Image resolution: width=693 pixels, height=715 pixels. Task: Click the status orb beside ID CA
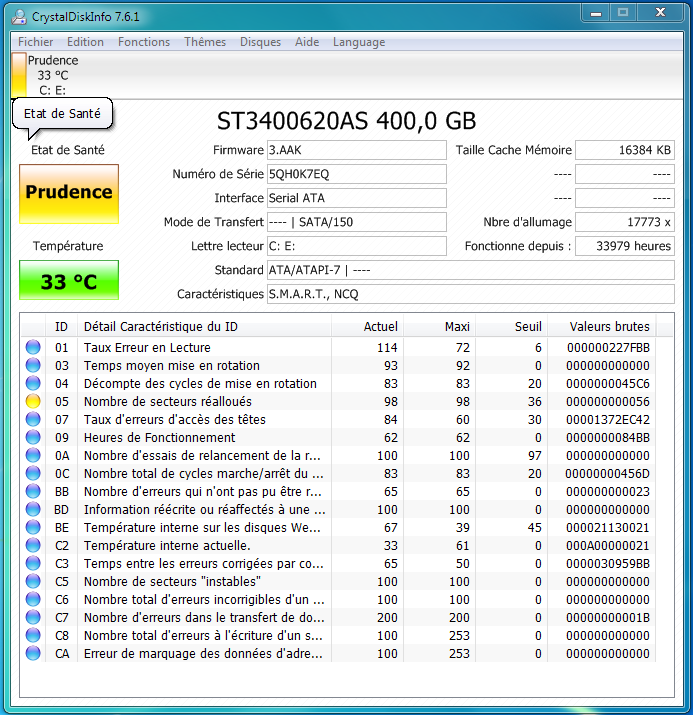pos(33,653)
